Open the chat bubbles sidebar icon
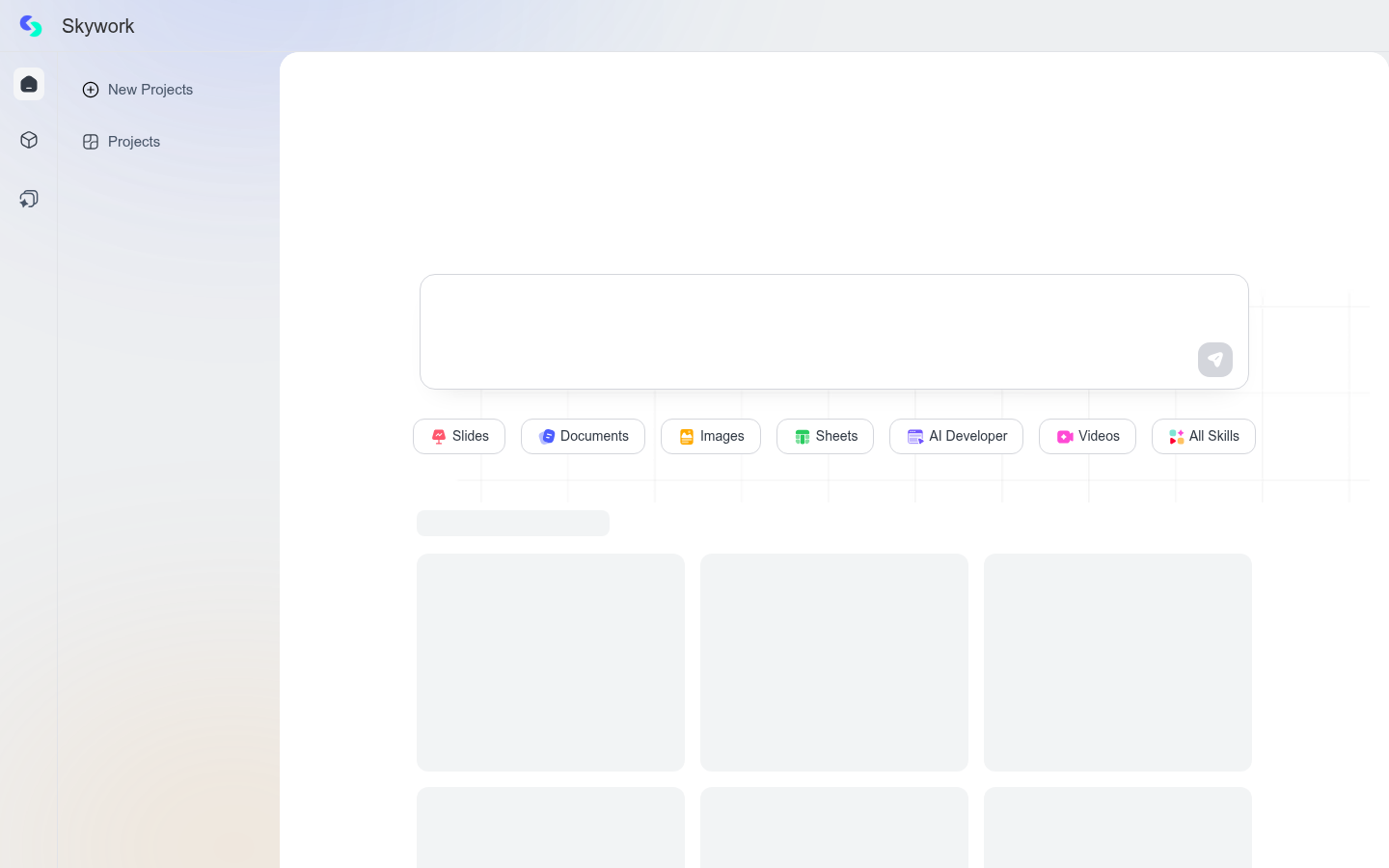Image resolution: width=1389 pixels, height=868 pixels. pos(29,199)
